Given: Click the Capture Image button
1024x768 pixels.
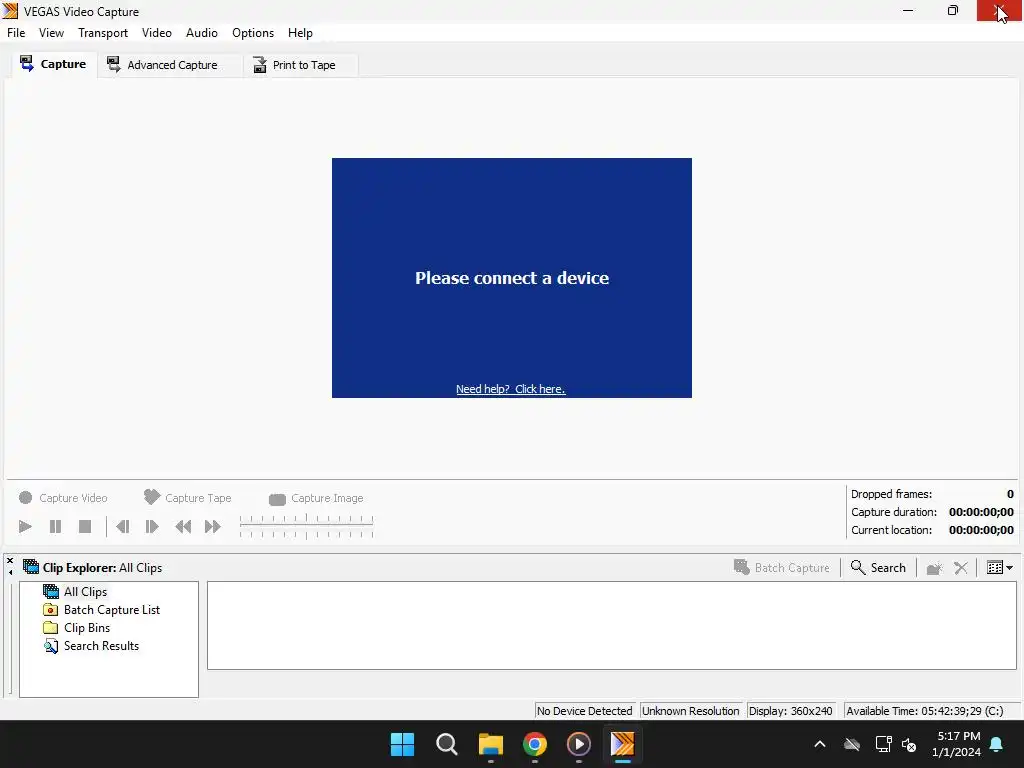Looking at the screenshot, I should pos(316,498).
